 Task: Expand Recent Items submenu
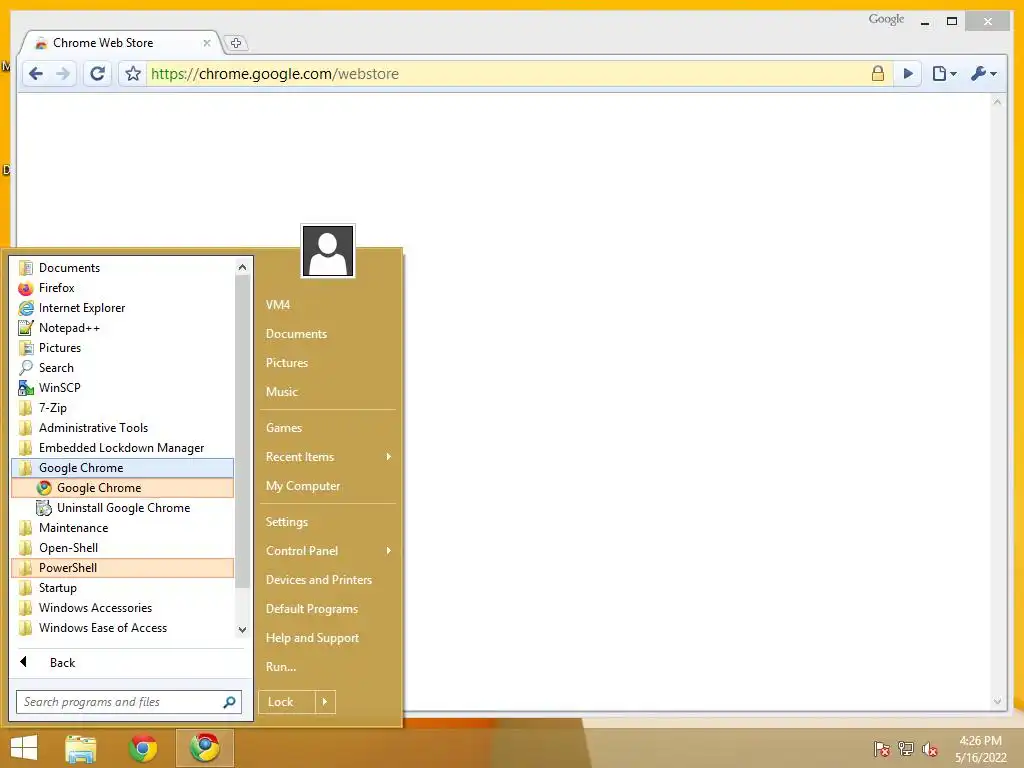pyautogui.click(x=328, y=457)
